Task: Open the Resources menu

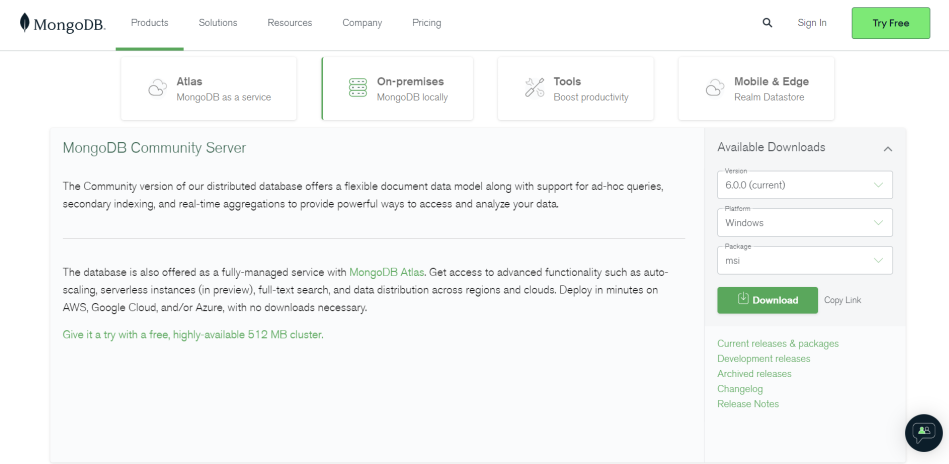Action: (x=290, y=23)
